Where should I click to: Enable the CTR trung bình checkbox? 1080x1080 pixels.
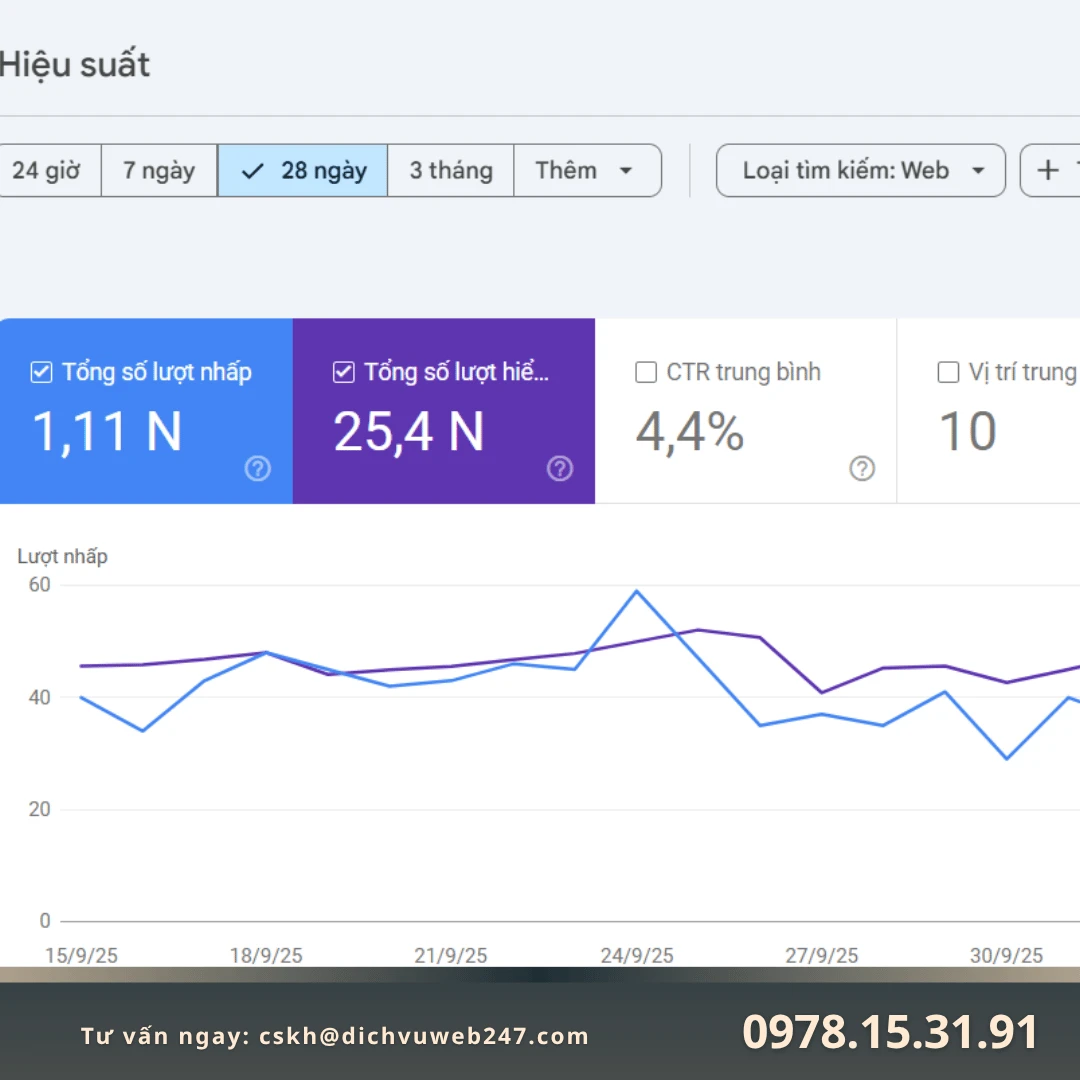[x=646, y=373]
